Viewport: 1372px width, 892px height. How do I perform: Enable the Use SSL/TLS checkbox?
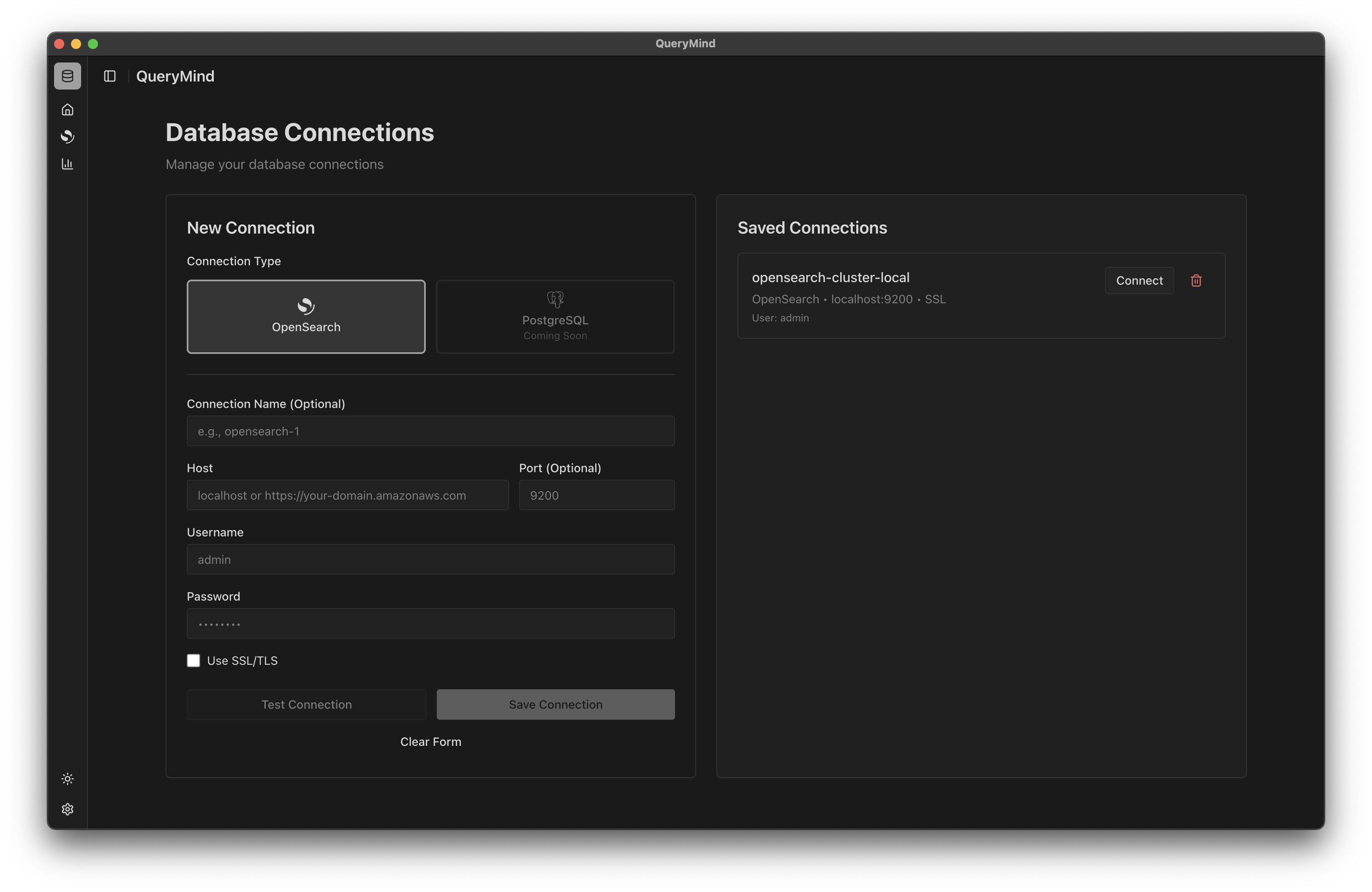click(x=193, y=661)
